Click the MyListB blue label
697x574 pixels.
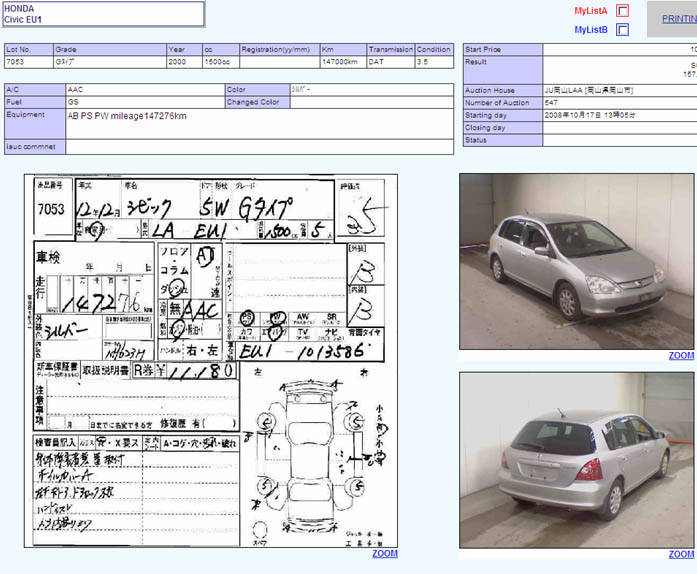(590, 30)
